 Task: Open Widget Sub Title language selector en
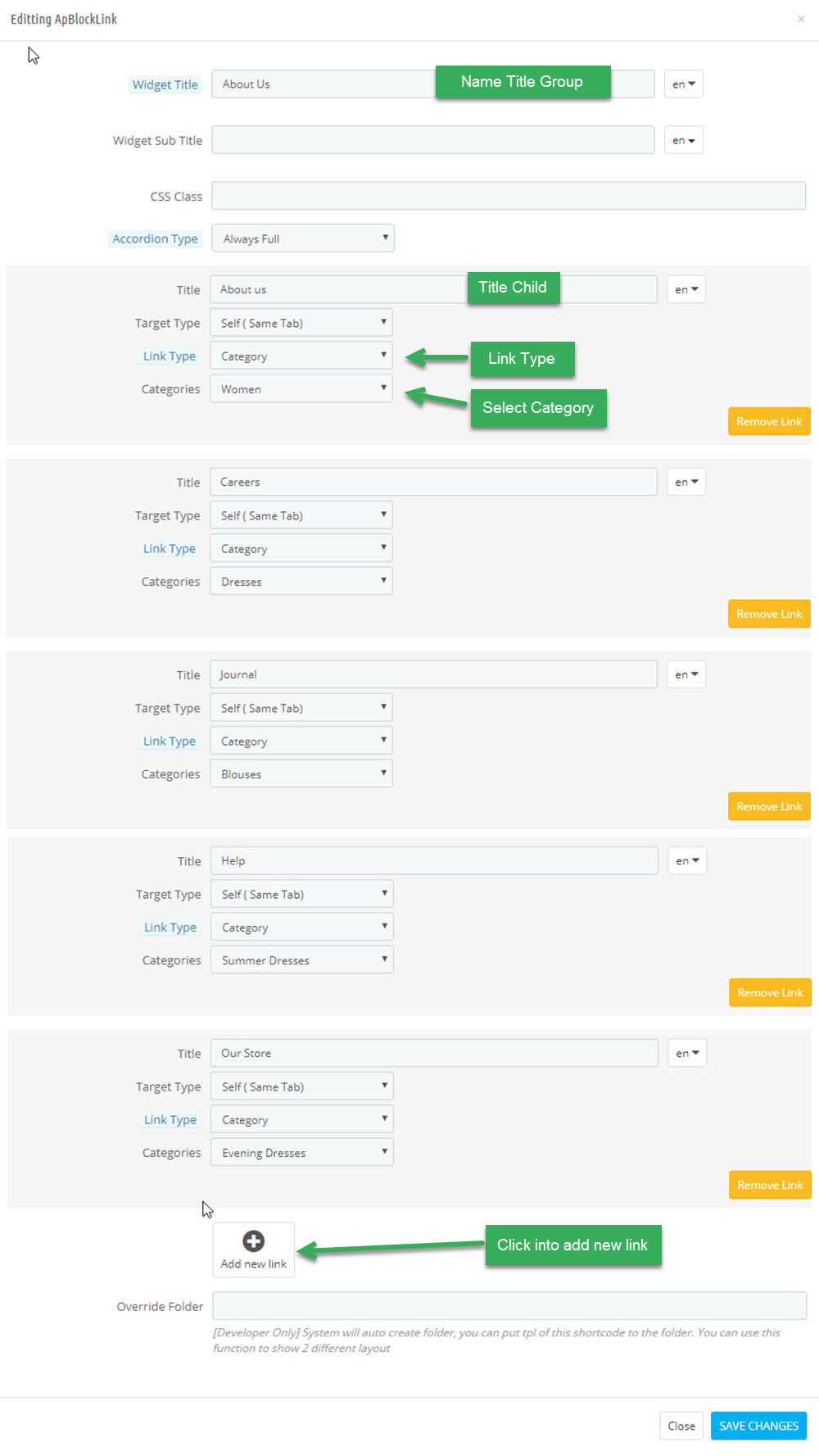683,140
